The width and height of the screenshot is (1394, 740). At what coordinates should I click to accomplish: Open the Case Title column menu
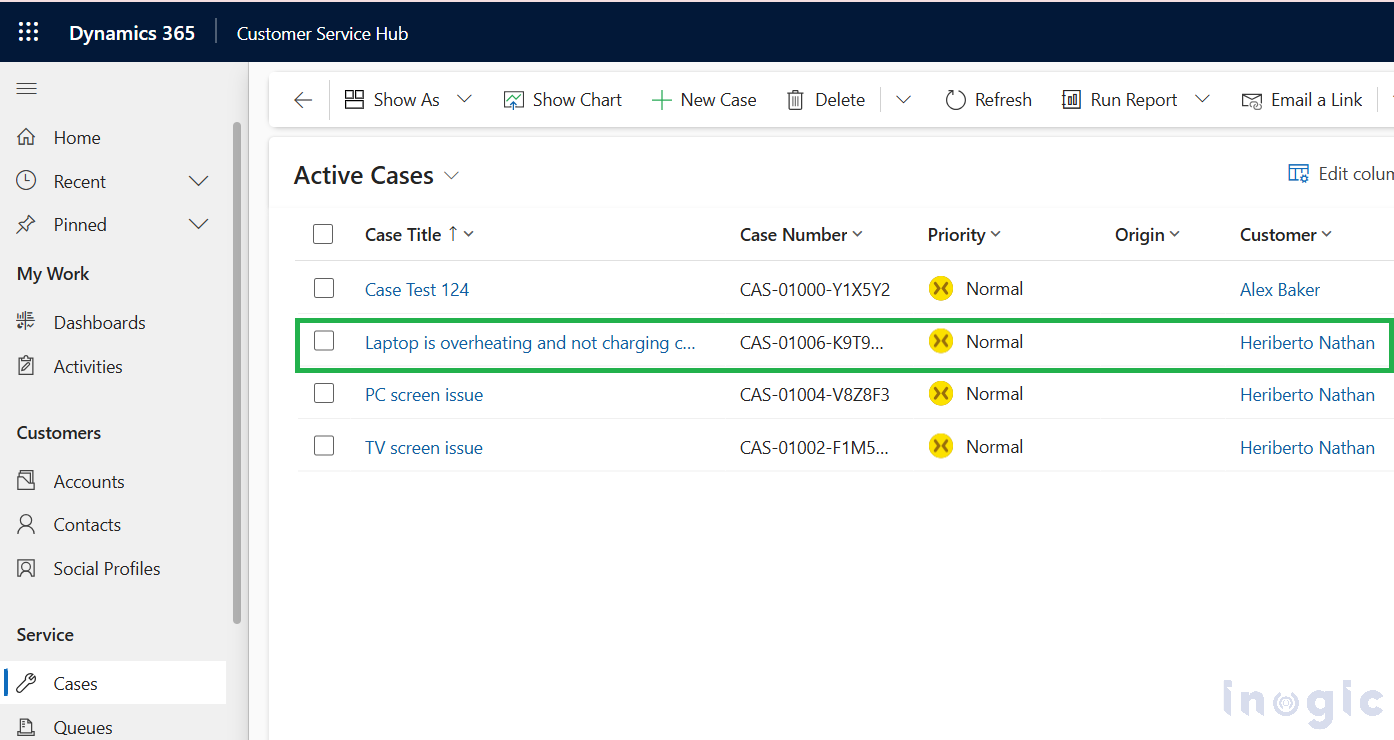[x=469, y=234]
